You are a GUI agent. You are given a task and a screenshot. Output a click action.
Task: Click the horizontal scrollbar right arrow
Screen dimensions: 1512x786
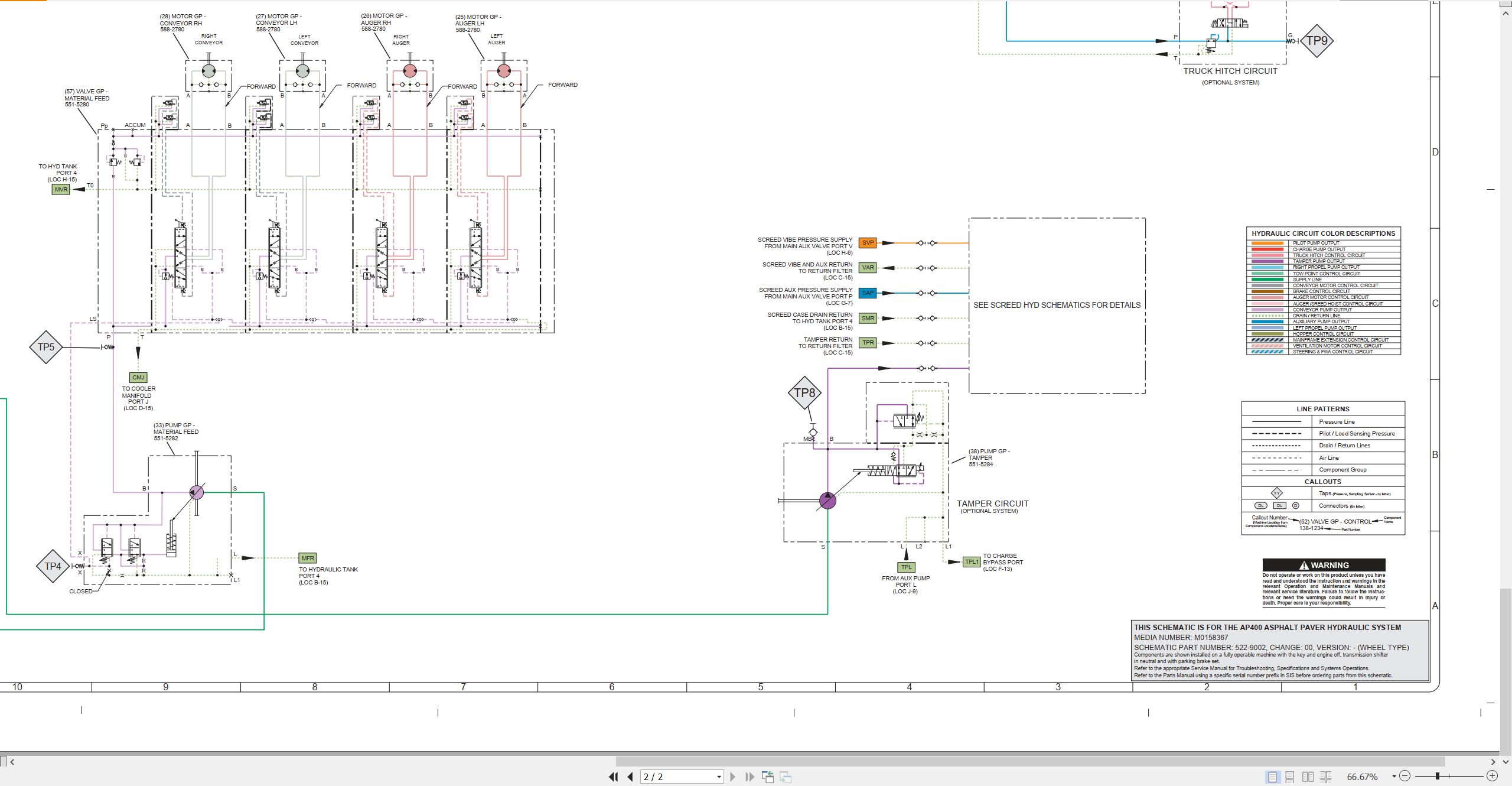1493,762
